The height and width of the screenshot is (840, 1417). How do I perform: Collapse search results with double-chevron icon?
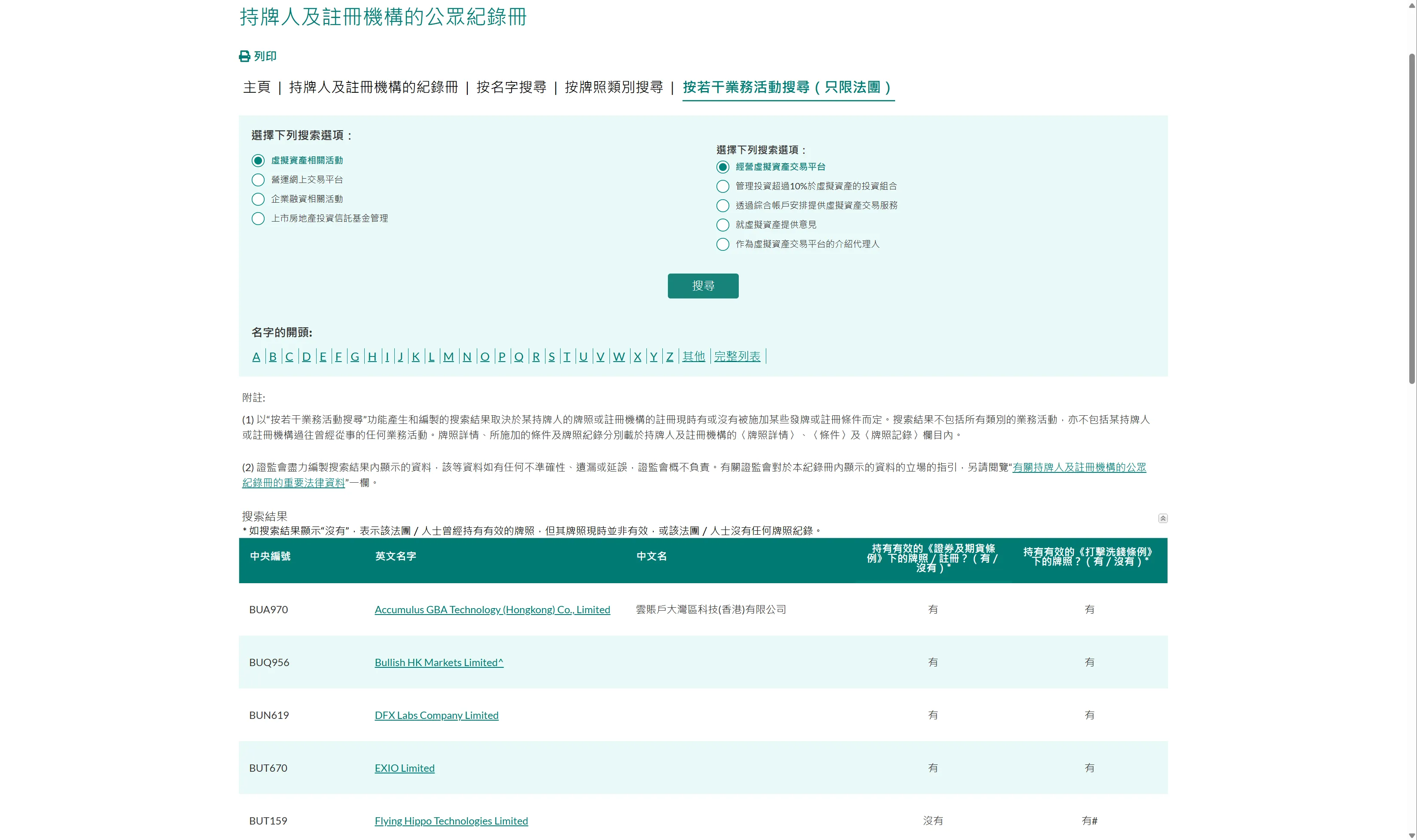(x=1163, y=518)
